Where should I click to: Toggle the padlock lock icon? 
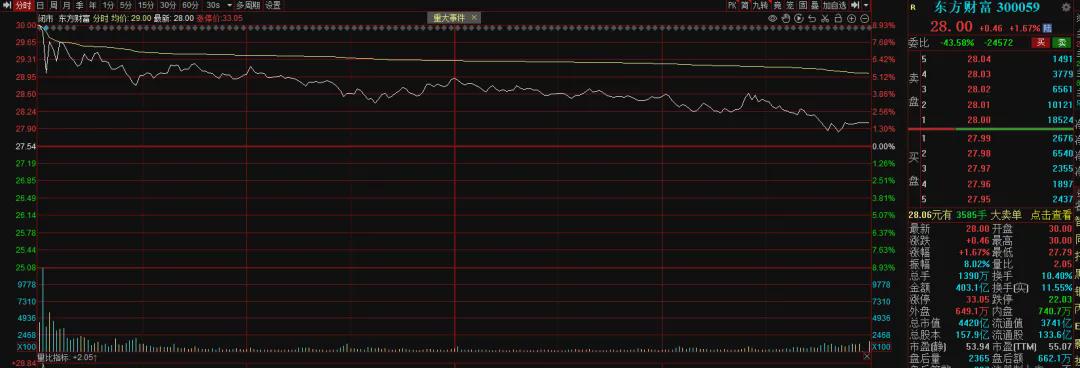(838, 19)
